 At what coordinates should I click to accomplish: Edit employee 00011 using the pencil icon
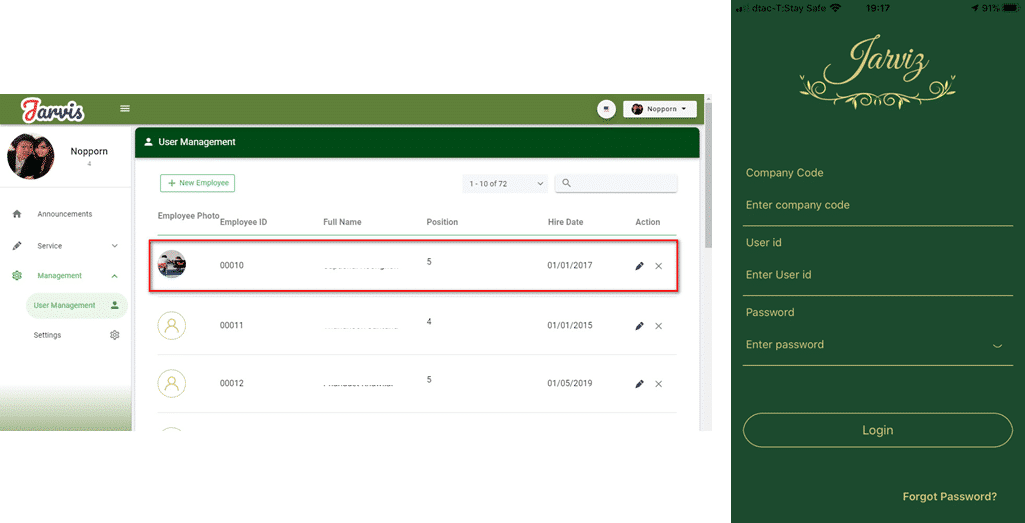pyautogui.click(x=639, y=326)
